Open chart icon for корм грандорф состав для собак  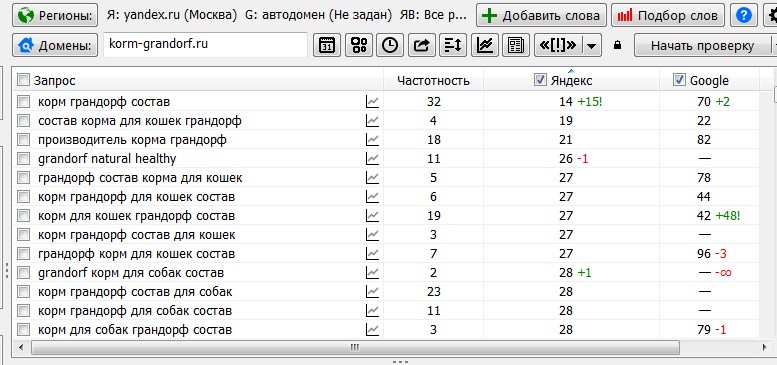[x=372, y=292]
